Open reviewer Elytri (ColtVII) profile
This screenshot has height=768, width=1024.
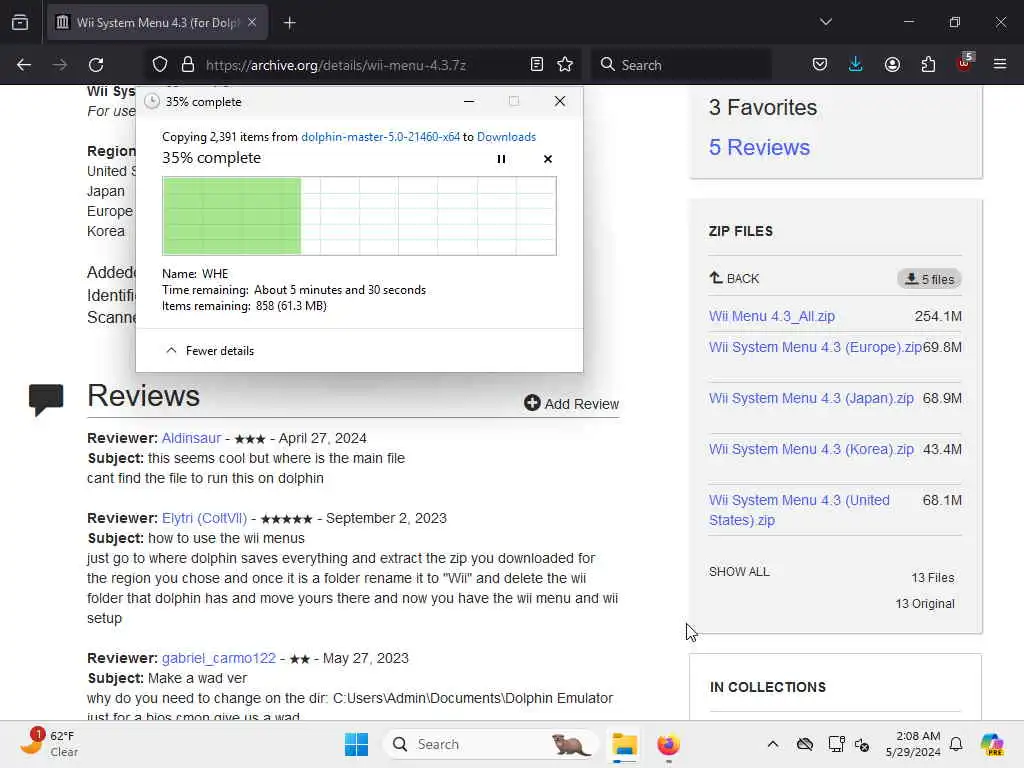coord(204,518)
